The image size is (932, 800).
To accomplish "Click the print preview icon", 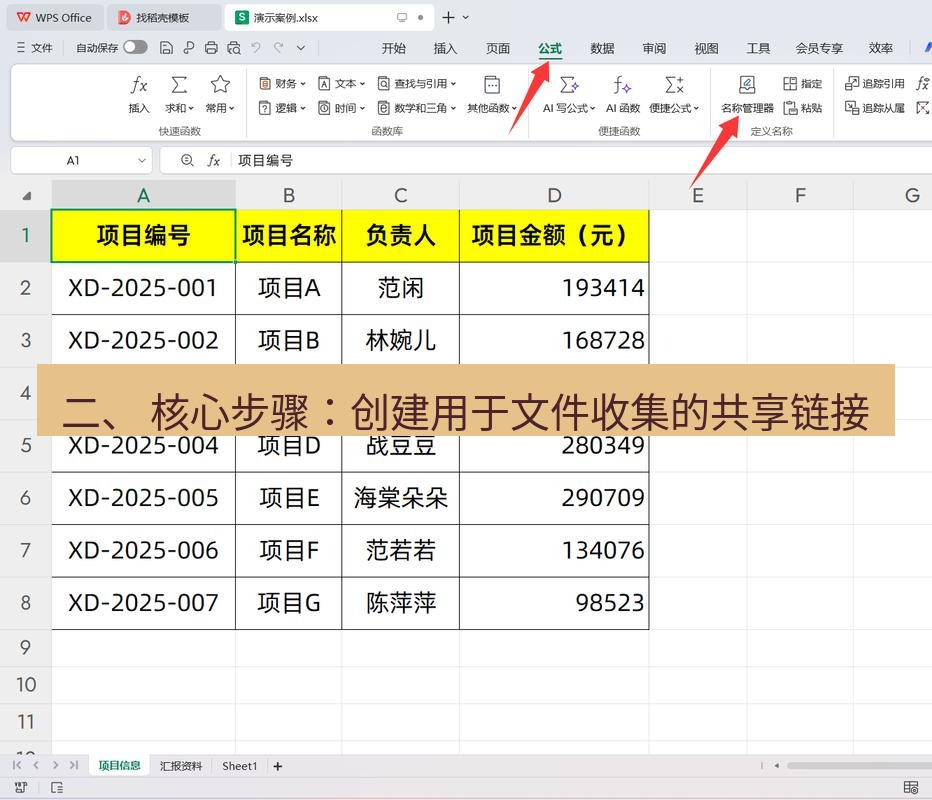I will 234,48.
